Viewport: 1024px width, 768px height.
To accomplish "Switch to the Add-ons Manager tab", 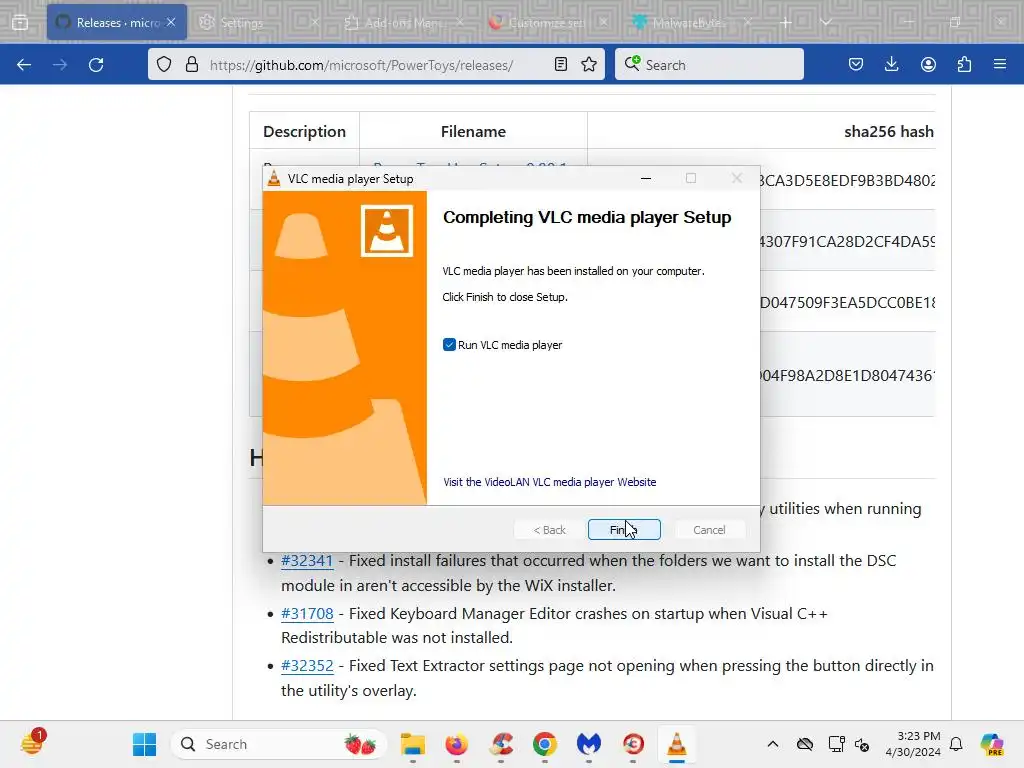I will coord(404,23).
